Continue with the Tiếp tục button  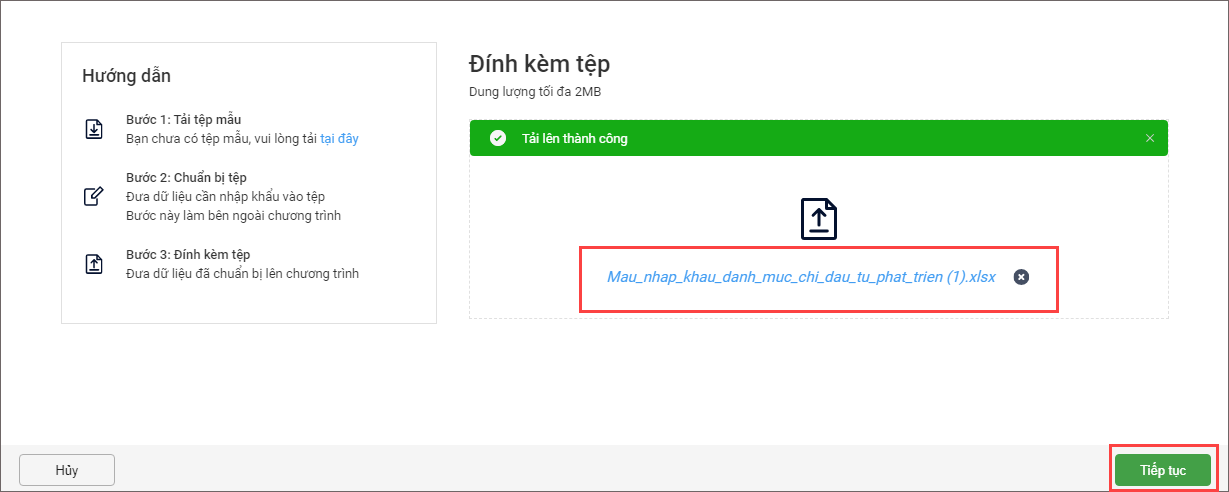pyautogui.click(x=1163, y=470)
